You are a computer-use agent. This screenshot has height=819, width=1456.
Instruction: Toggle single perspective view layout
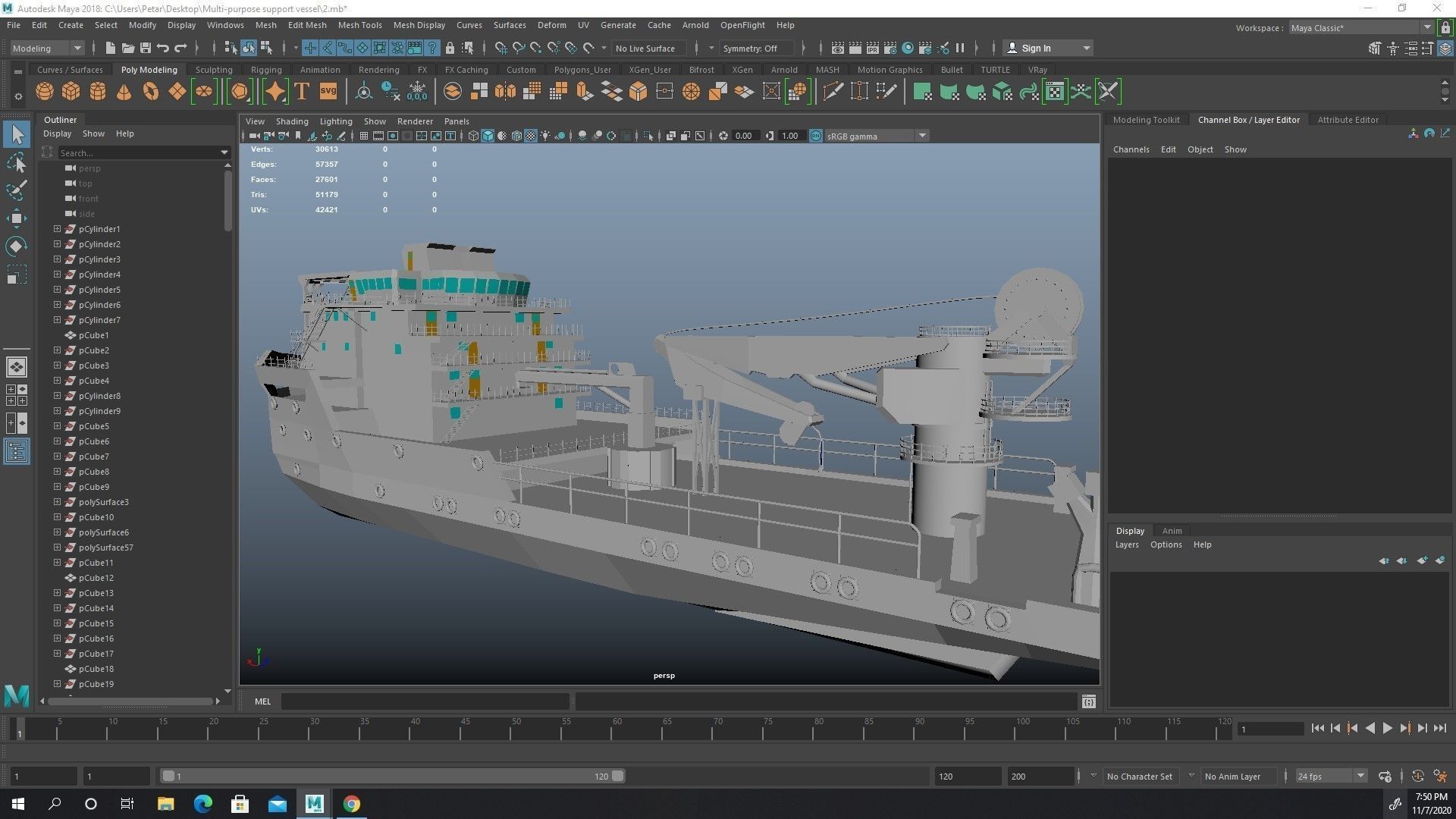pyautogui.click(x=17, y=367)
